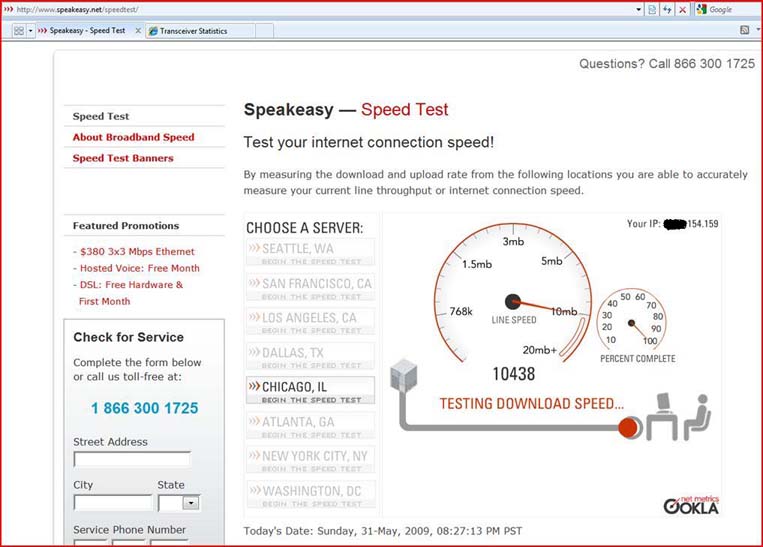
Task: Click the computer desk icon
Action: click(663, 417)
